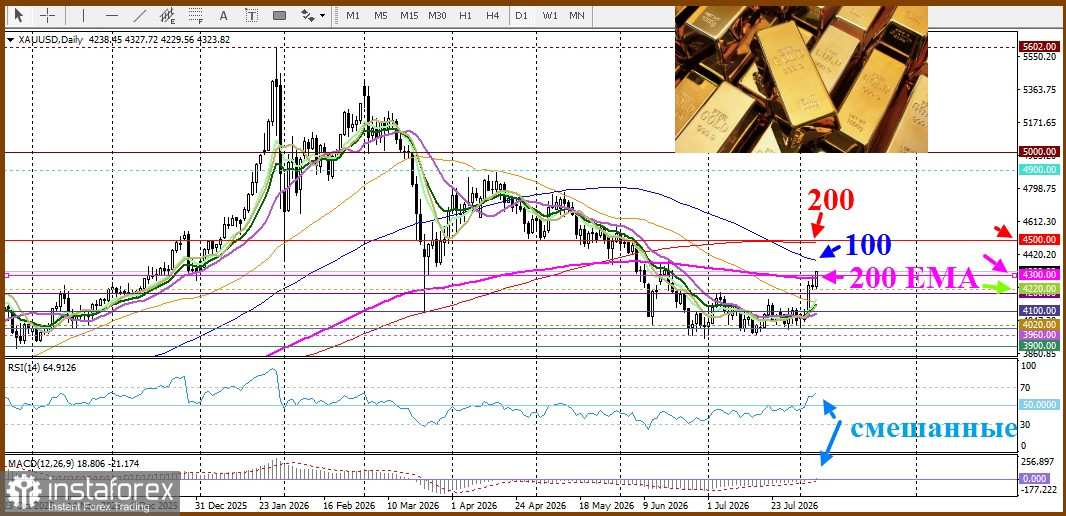
Task: Click the 10 Mar 2026 date label
Action: pyautogui.click(x=415, y=506)
